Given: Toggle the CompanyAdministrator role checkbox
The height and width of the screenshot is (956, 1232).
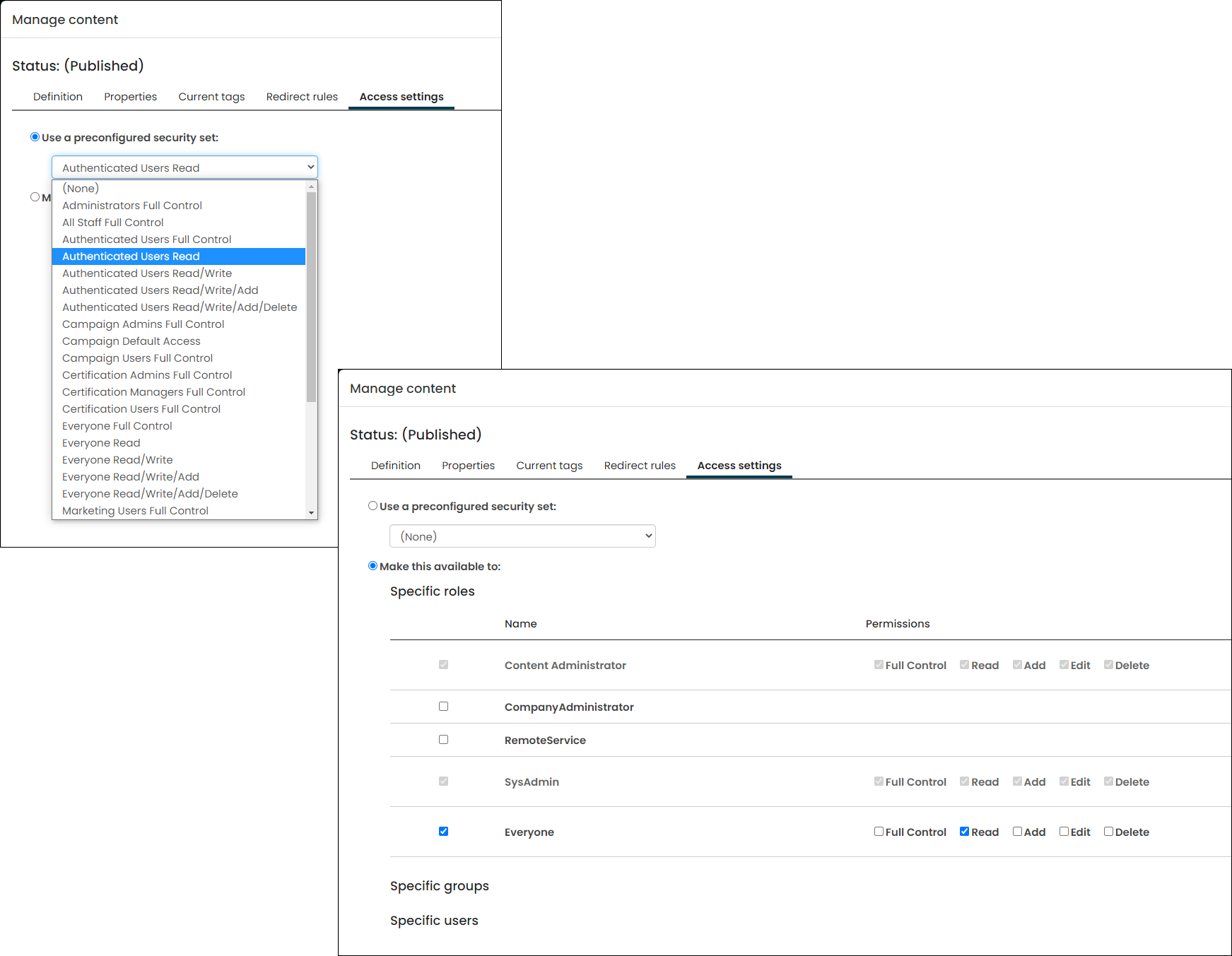Looking at the screenshot, I should 443,707.
